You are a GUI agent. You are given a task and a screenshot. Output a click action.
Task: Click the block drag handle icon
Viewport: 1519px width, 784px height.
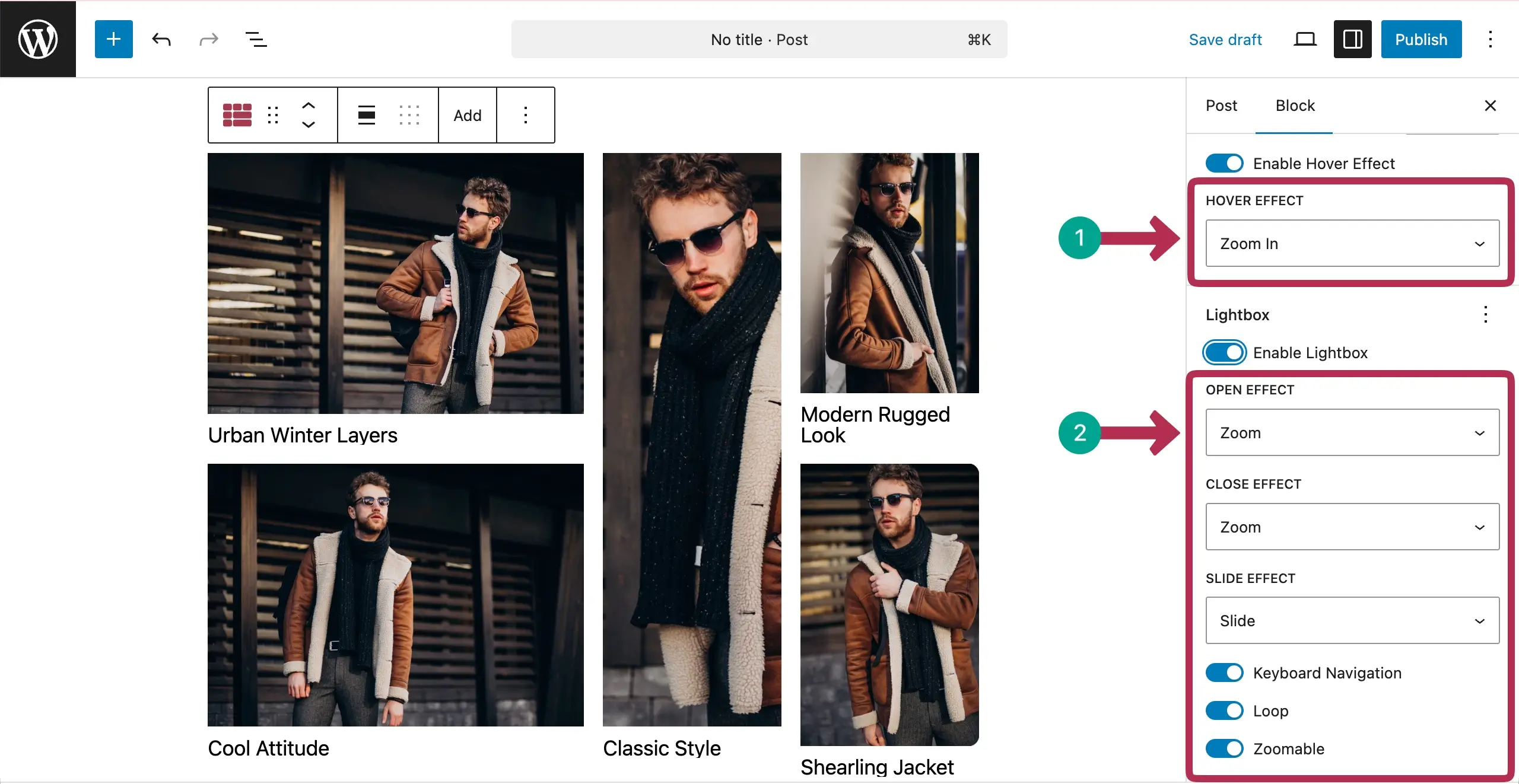(273, 115)
